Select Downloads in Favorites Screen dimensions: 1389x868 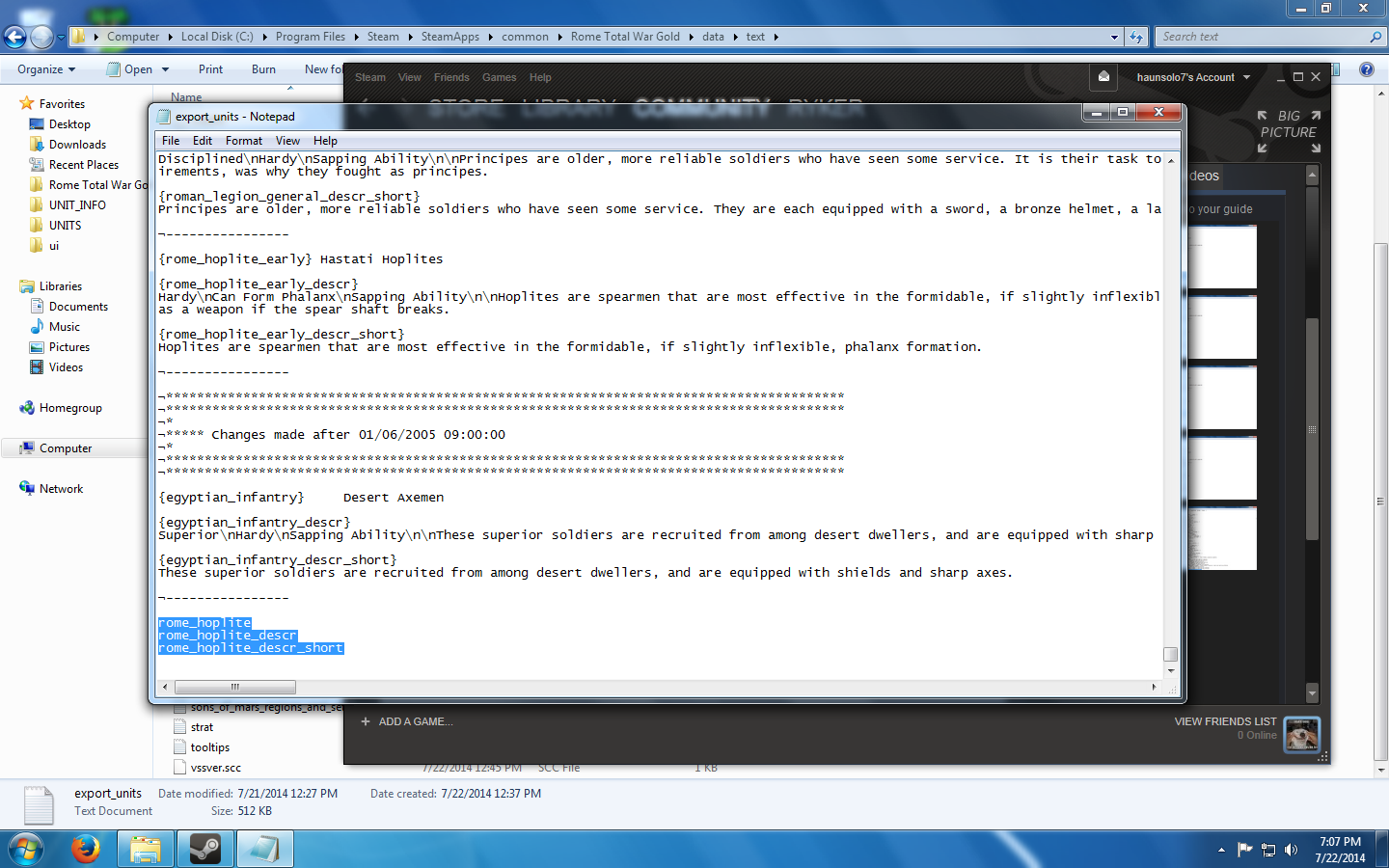pyautogui.click(x=77, y=145)
